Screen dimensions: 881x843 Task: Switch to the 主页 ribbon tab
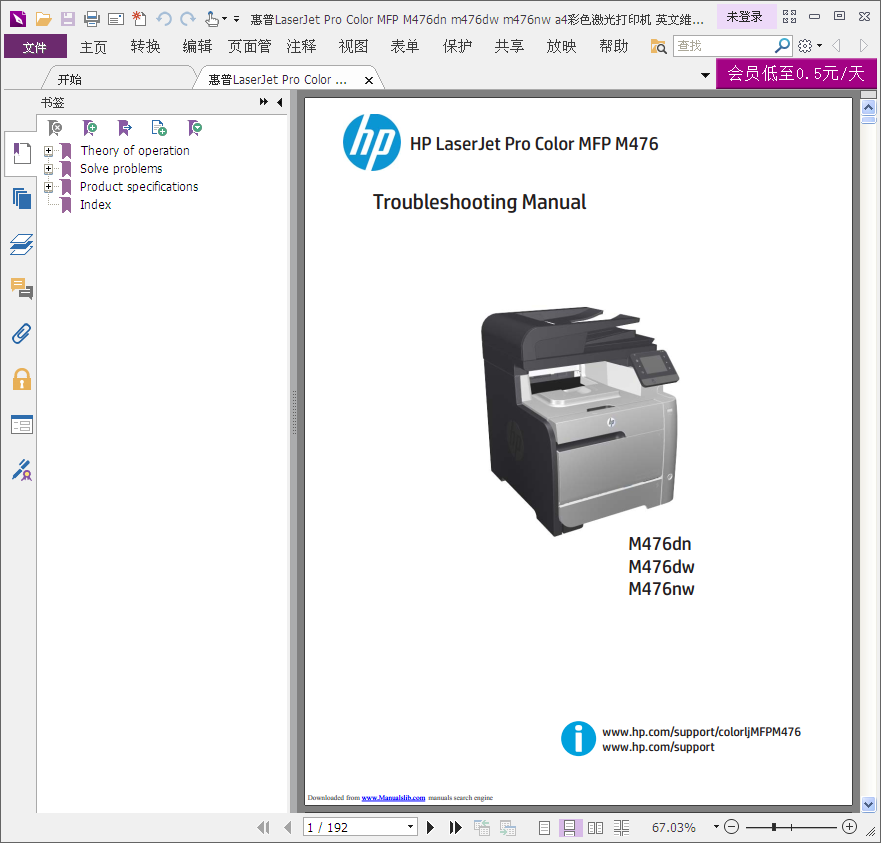pos(93,46)
